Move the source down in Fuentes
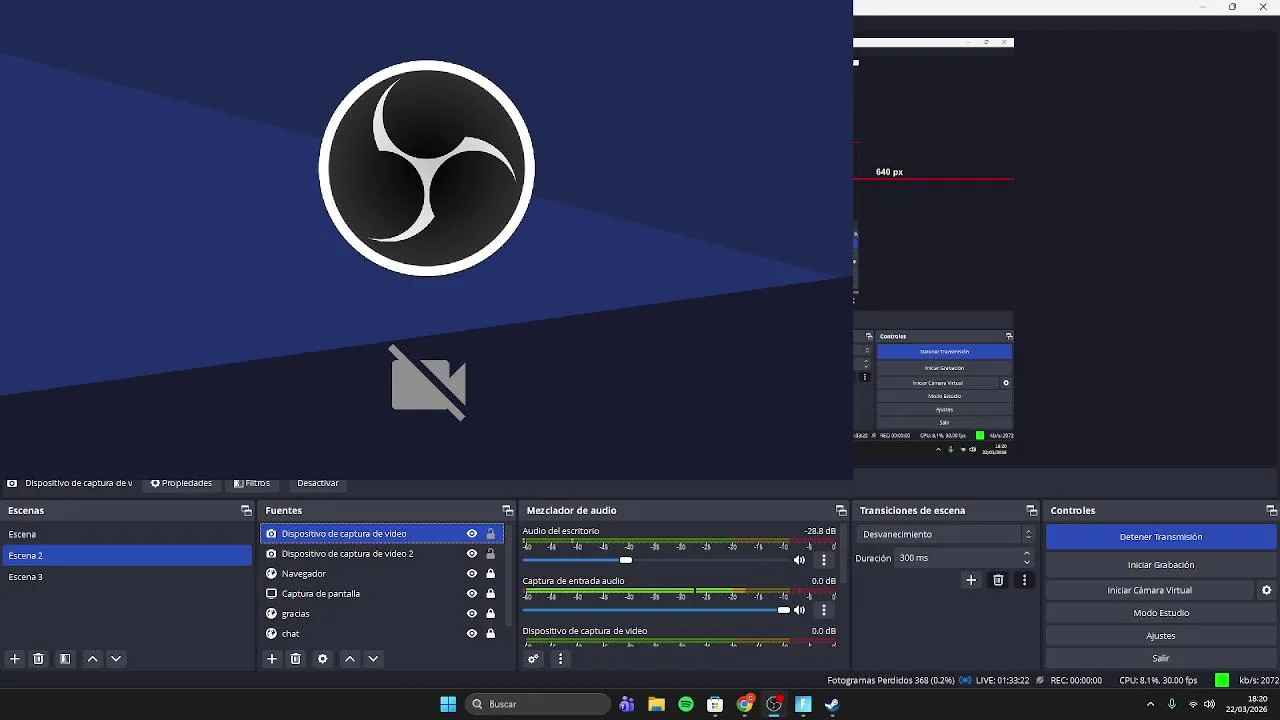This screenshot has height=720, width=1280. click(x=373, y=659)
